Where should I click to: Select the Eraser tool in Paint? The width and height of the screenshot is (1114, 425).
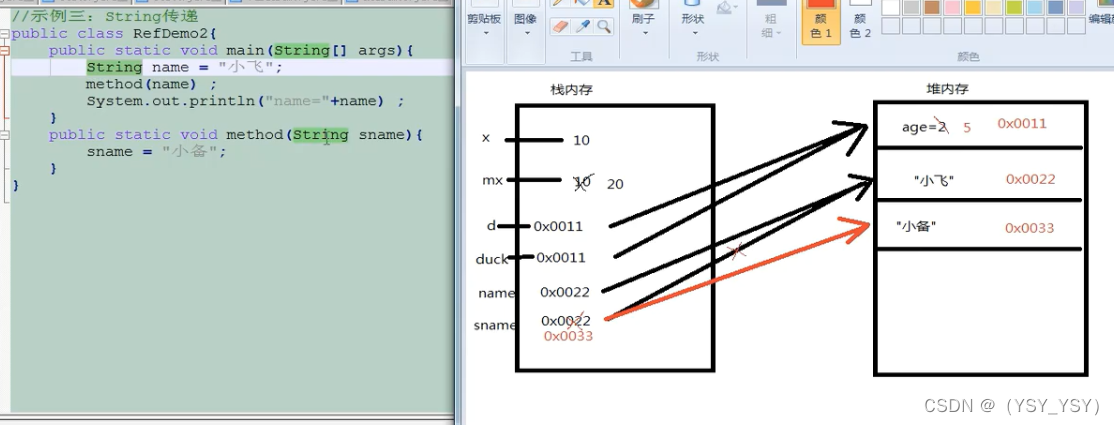(561, 26)
